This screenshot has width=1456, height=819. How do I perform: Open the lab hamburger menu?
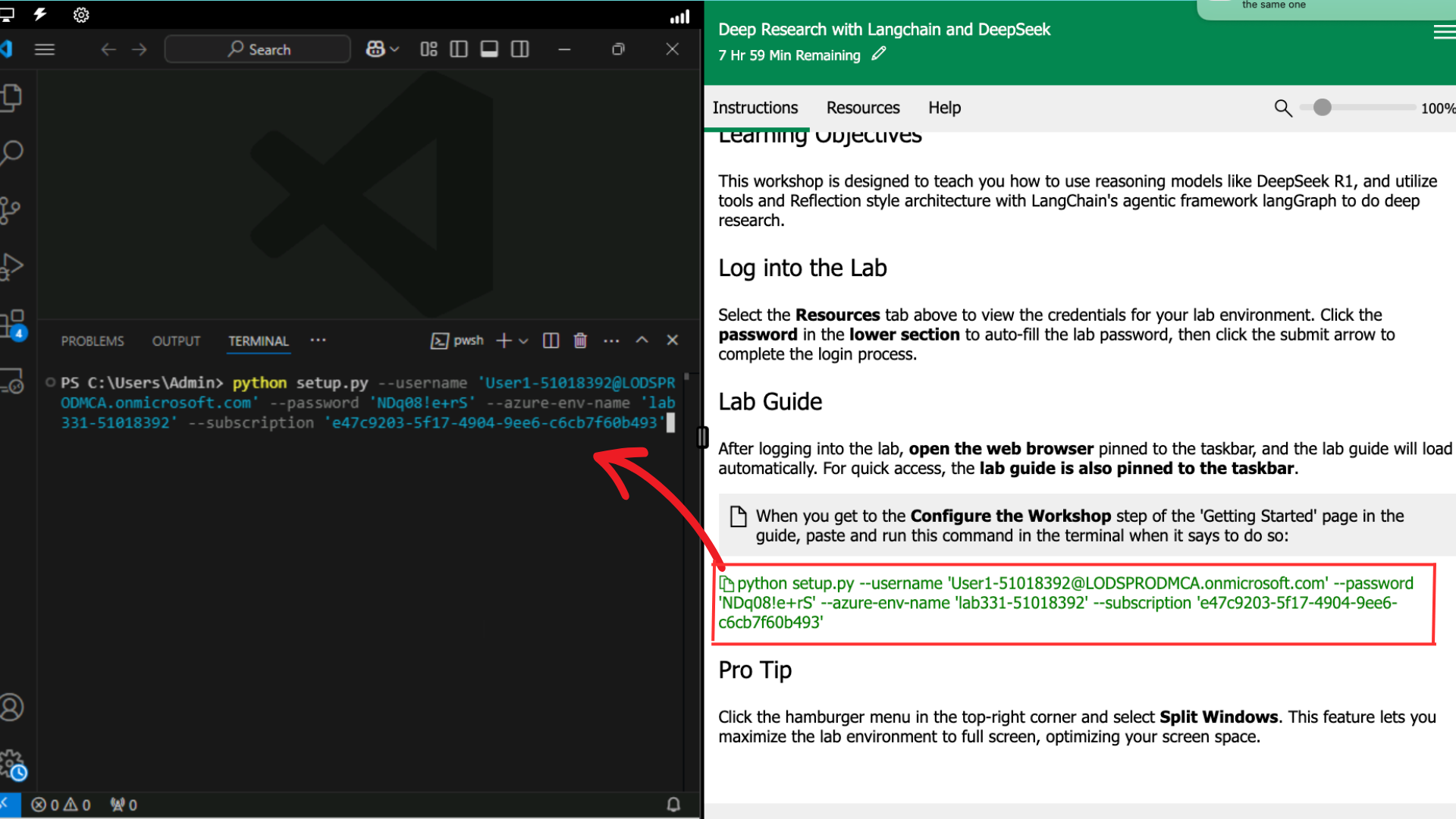coord(1445,31)
